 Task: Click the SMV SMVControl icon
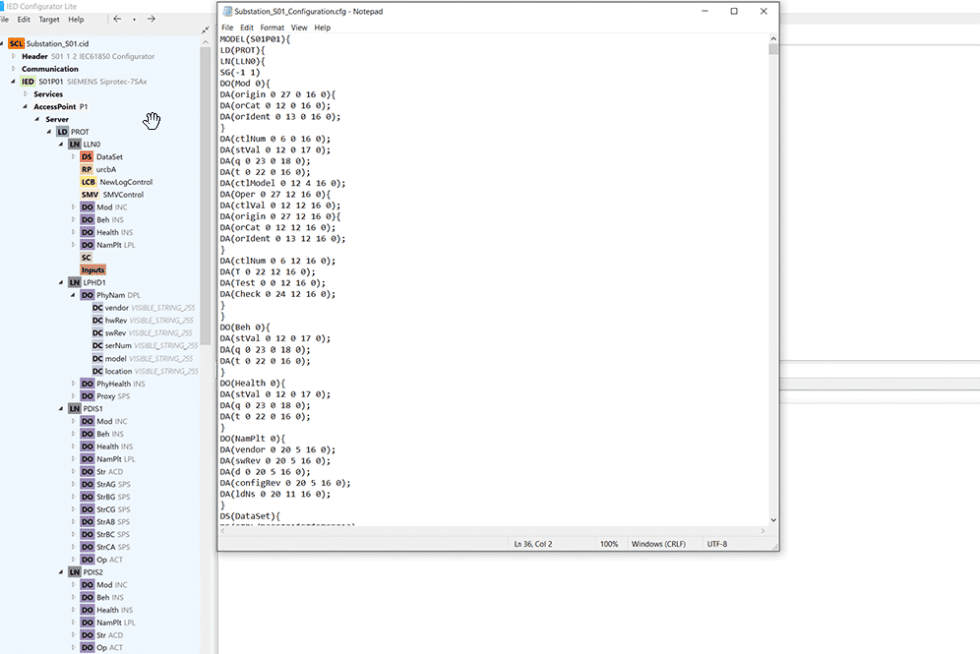tap(90, 195)
